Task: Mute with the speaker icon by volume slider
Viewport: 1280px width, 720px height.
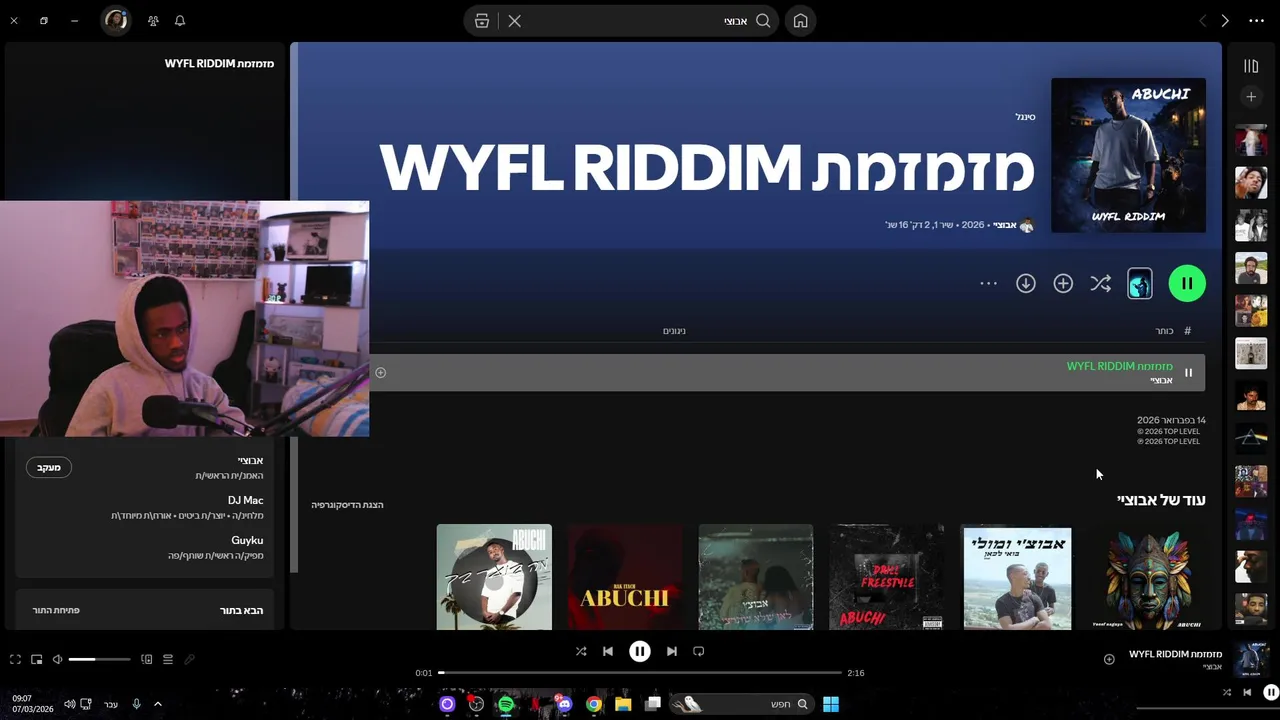Action: [57, 659]
